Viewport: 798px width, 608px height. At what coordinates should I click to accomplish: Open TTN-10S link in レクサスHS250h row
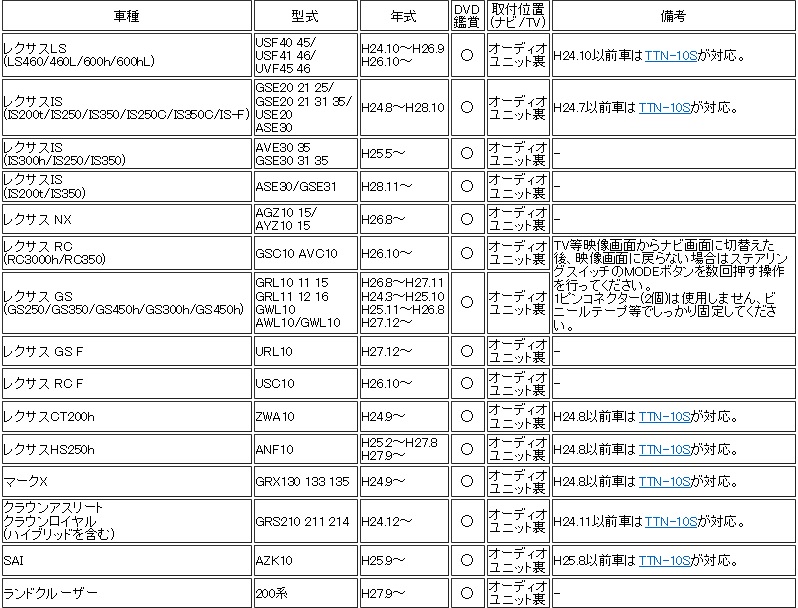(665, 449)
